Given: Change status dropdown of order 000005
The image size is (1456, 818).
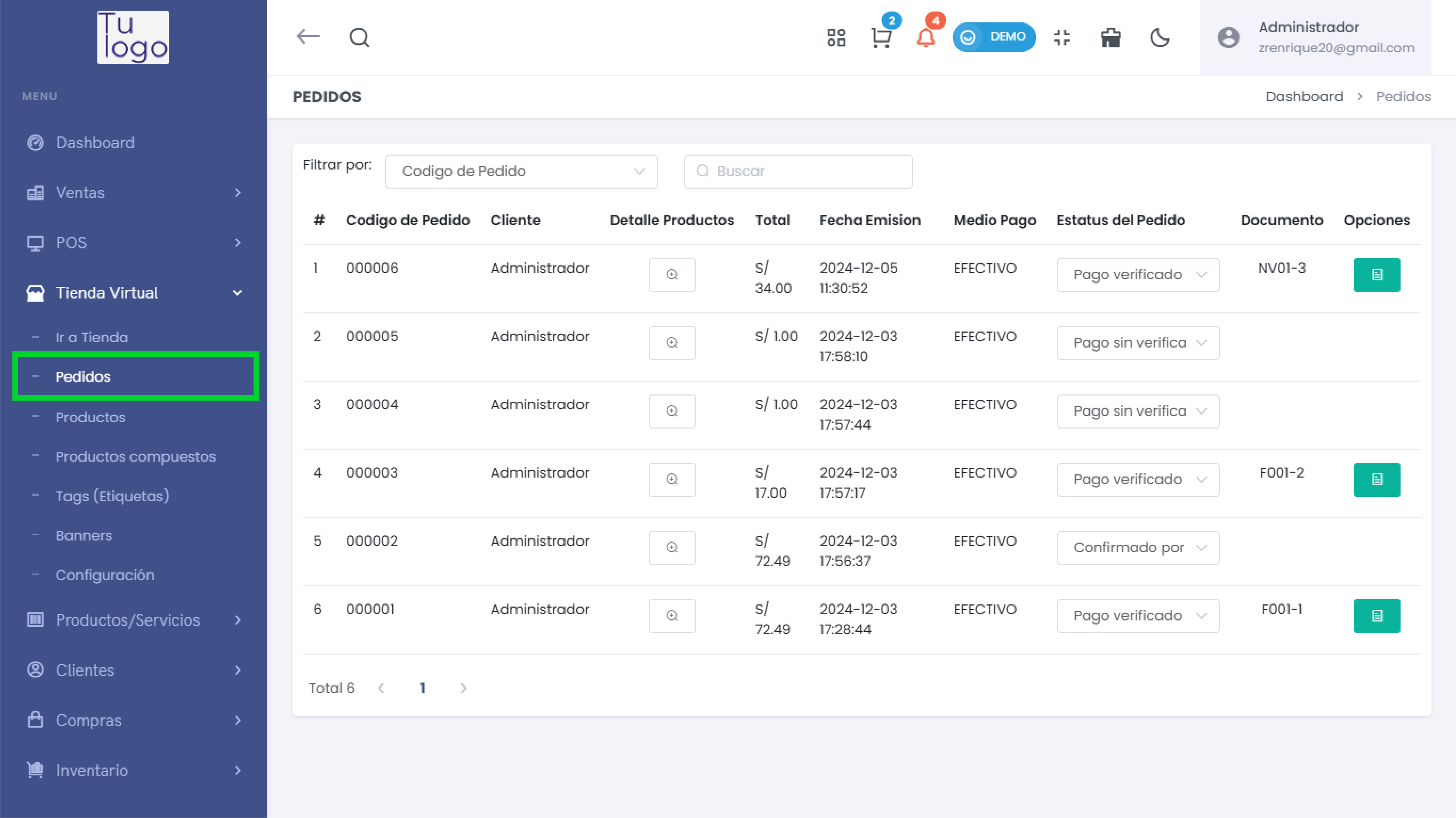Looking at the screenshot, I should point(1138,343).
